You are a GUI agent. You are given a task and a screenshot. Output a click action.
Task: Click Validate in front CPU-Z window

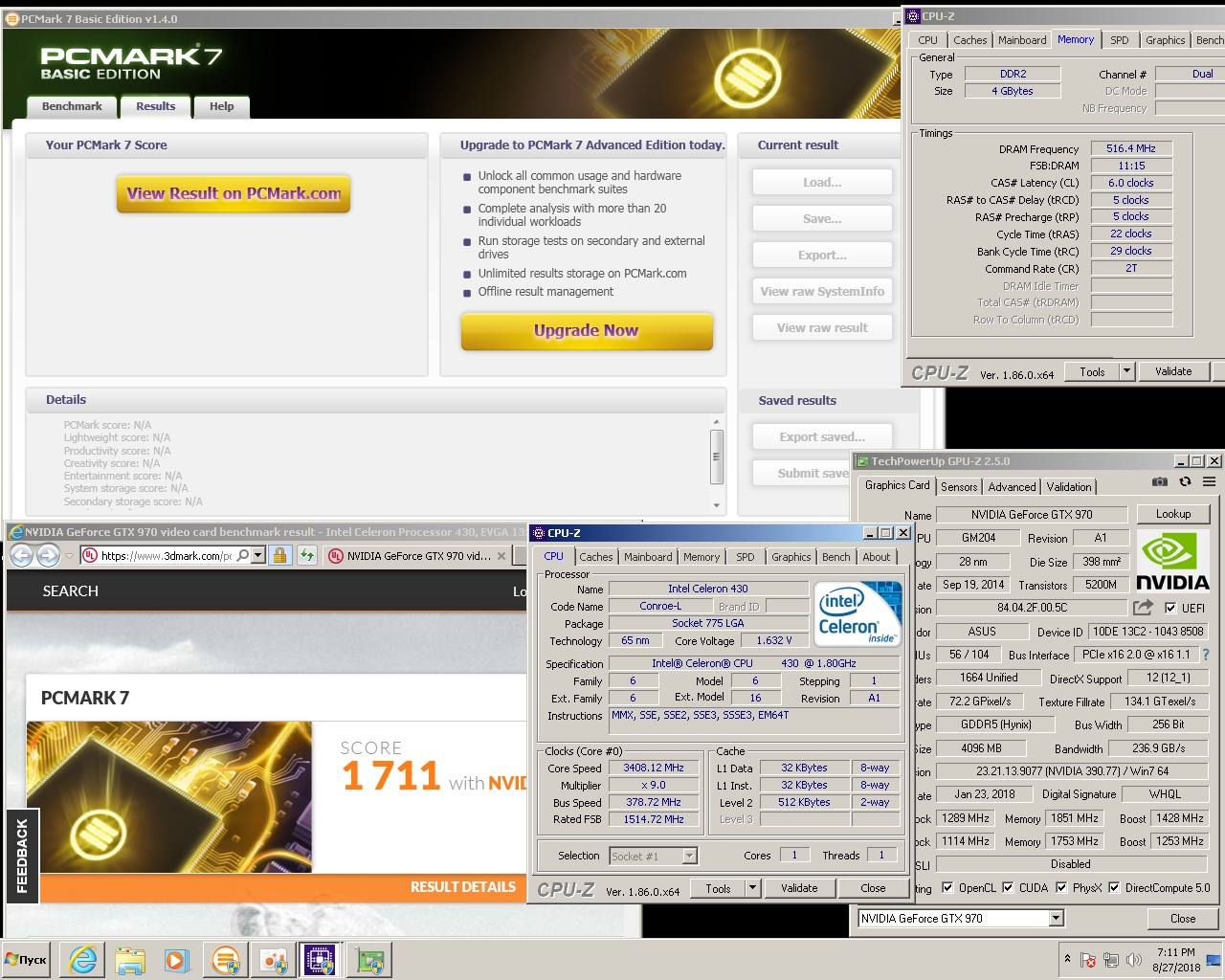click(x=799, y=888)
